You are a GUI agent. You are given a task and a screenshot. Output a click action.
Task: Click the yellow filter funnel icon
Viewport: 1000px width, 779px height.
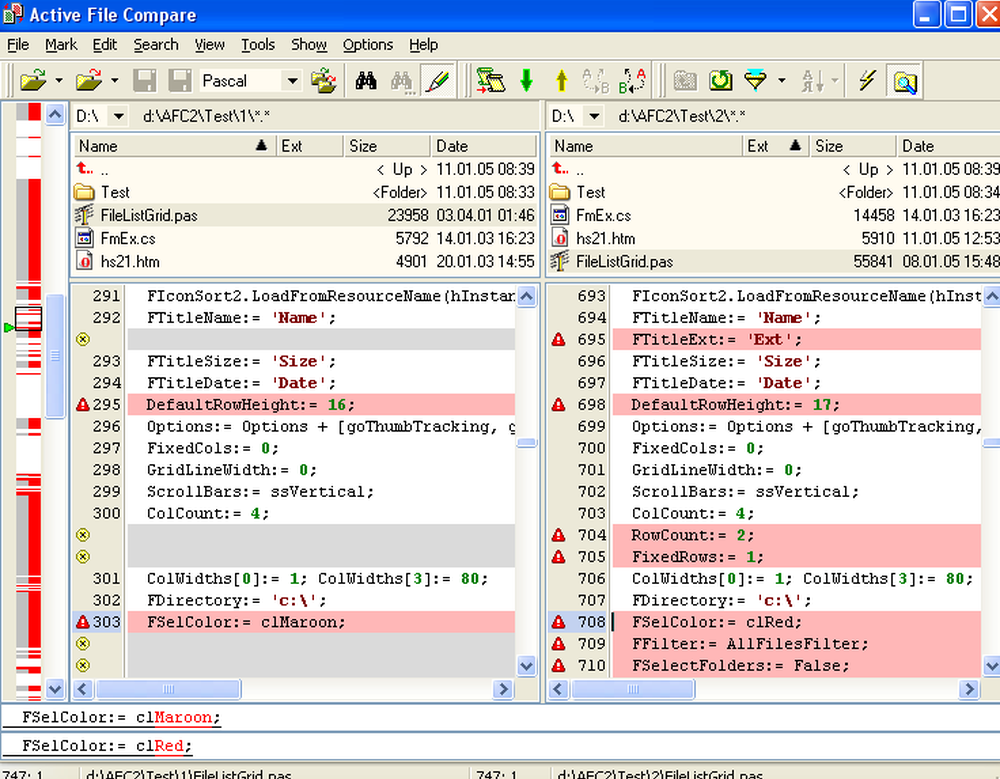[x=756, y=81]
